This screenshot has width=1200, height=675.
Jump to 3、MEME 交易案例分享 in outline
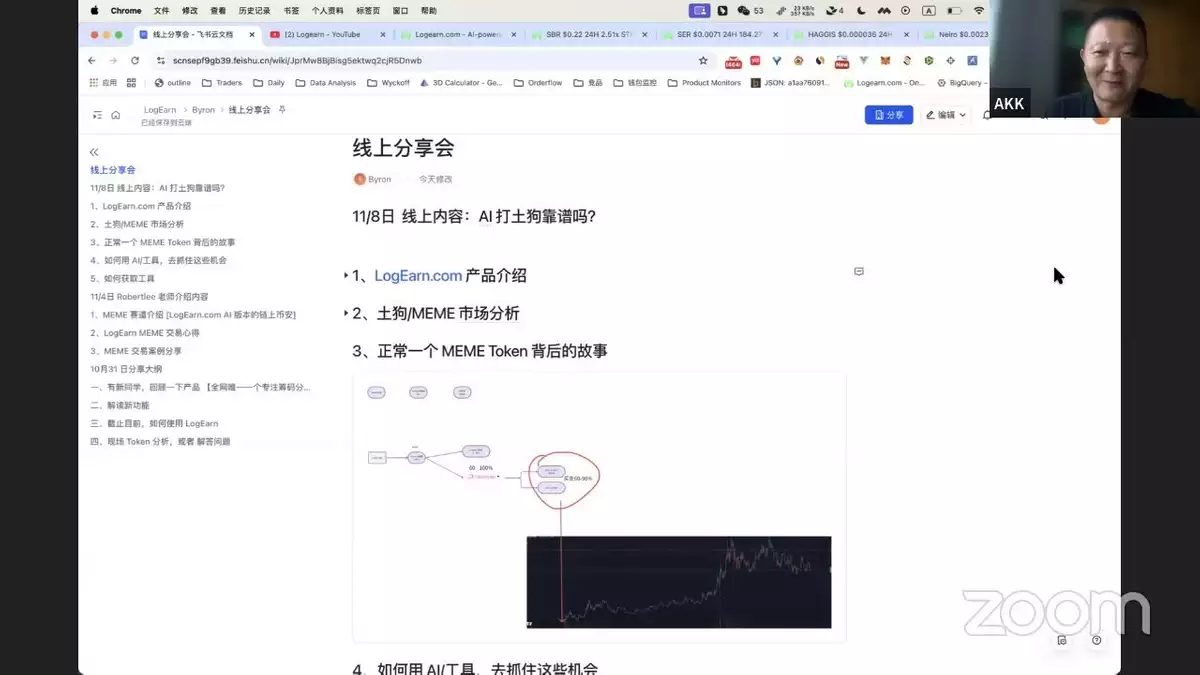coord(136,351)
